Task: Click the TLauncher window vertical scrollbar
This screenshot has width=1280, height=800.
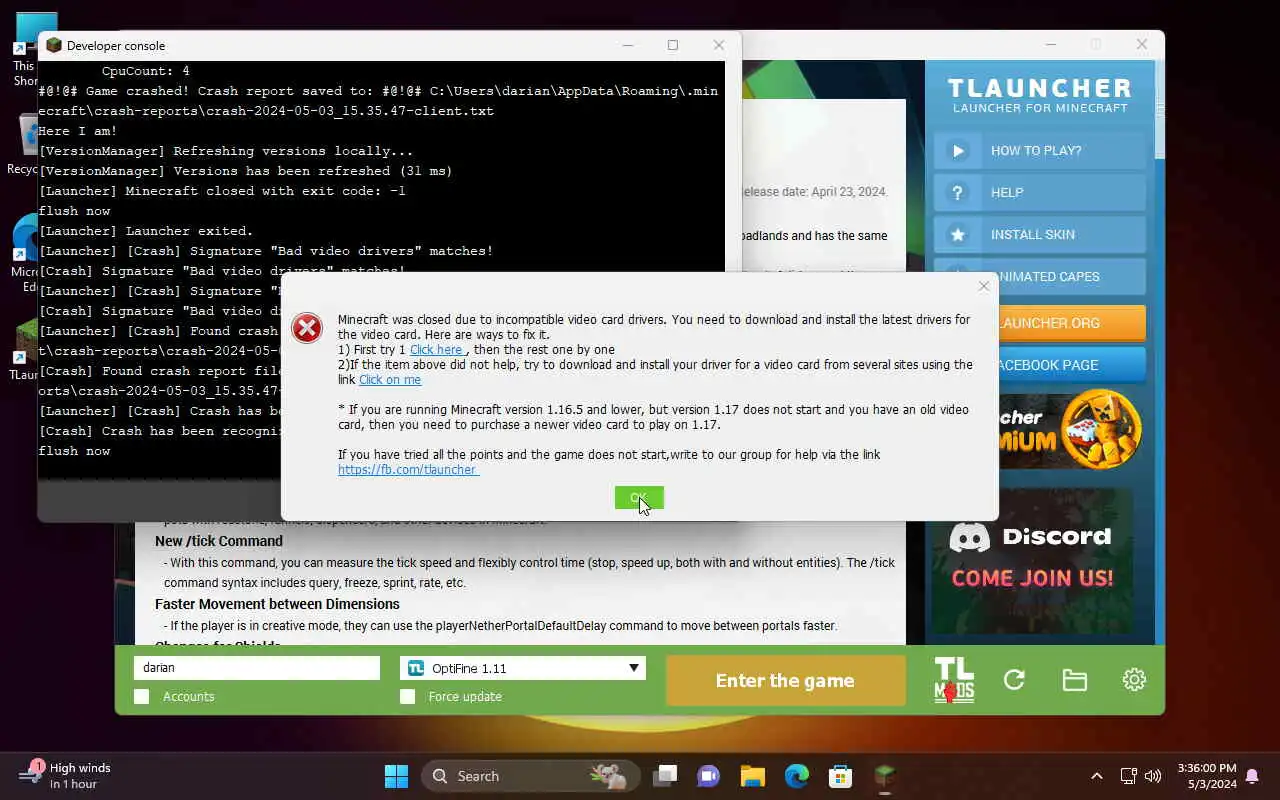Action: click(1159, 350)
